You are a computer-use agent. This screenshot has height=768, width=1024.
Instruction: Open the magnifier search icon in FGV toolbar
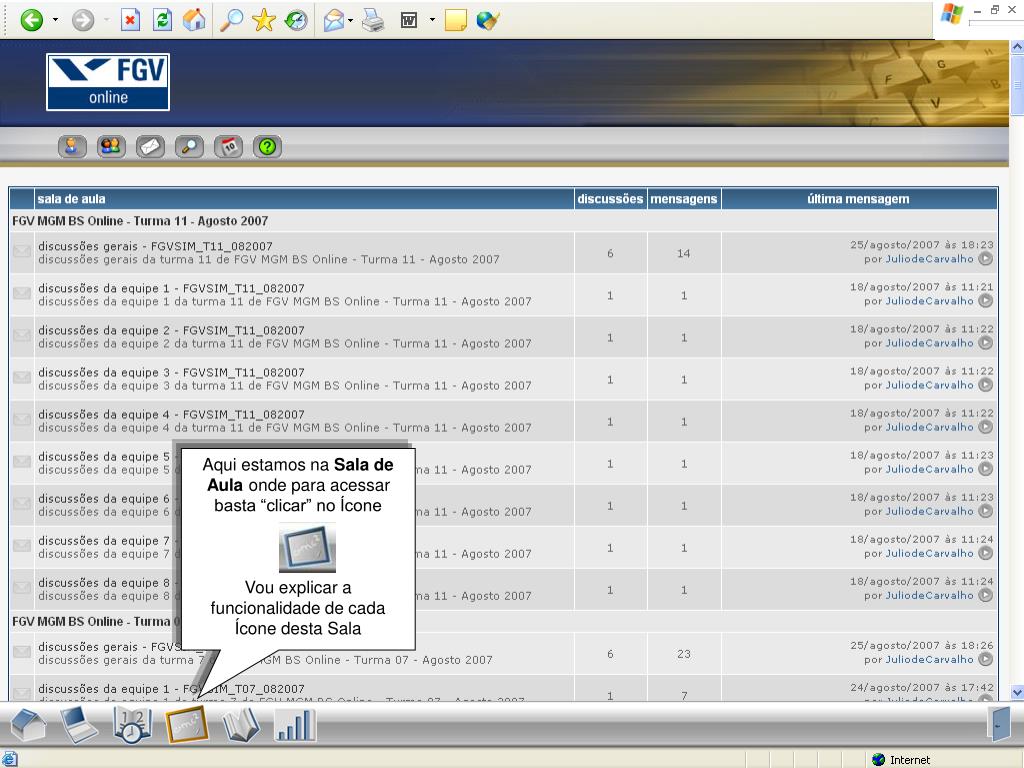[x=189, y=147]
